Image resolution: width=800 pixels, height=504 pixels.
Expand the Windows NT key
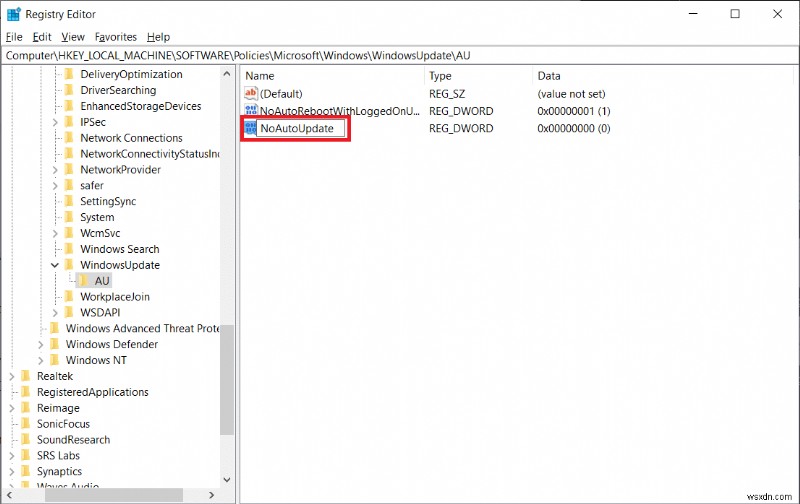tap(40, 360)
